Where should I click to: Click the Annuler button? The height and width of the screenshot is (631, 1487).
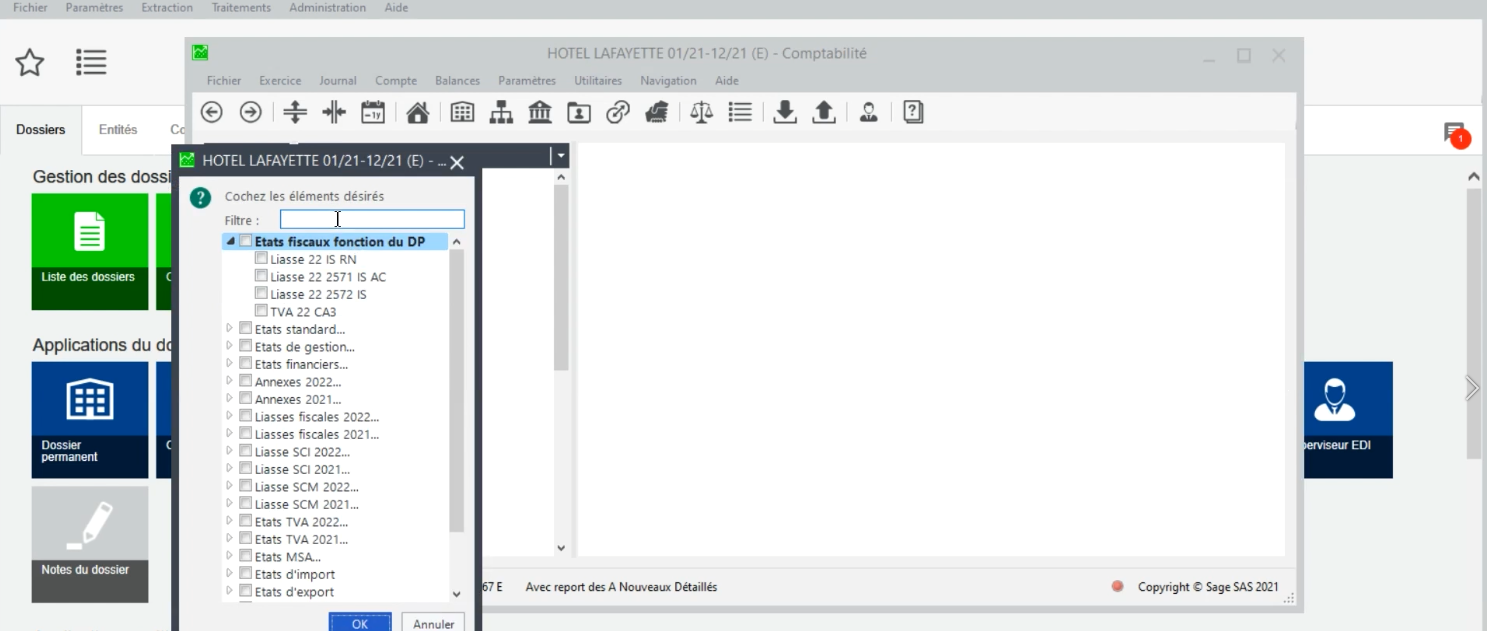(434, 623)
